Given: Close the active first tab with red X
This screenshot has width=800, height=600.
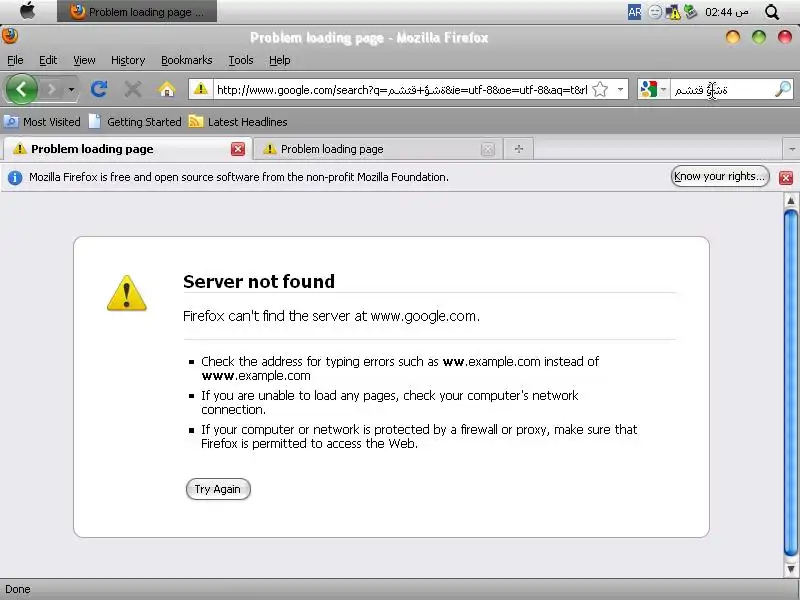Looking at the screenshot, I should pyautogui.click(x=238, y=149).
